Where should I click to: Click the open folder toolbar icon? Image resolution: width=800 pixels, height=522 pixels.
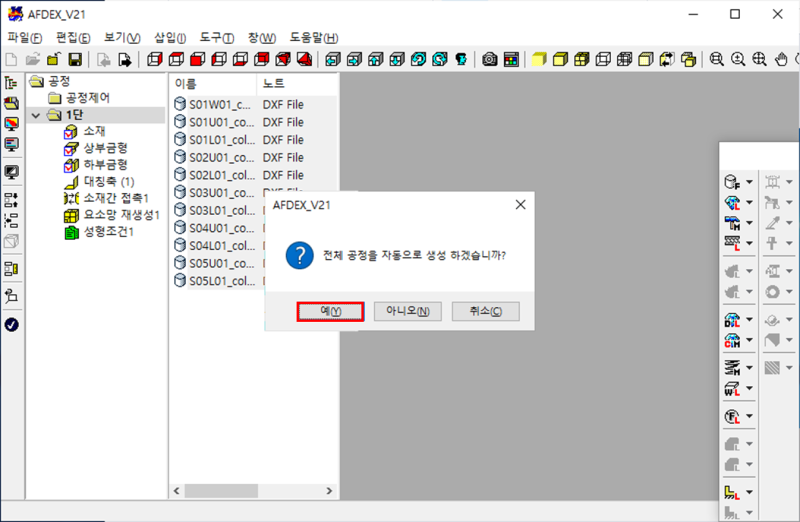pos(33,60)
